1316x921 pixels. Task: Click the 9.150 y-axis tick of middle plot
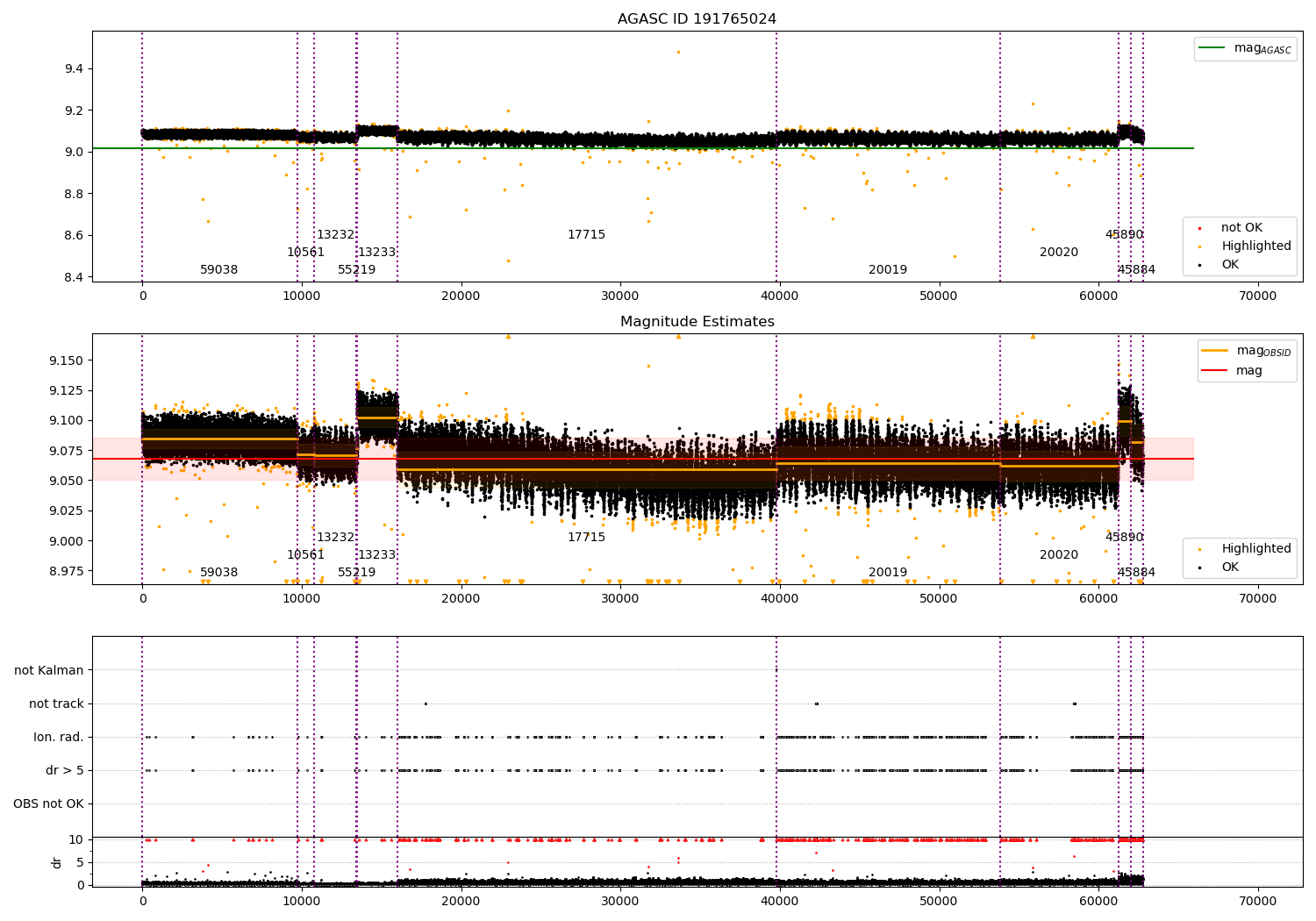tap(67, 361)
